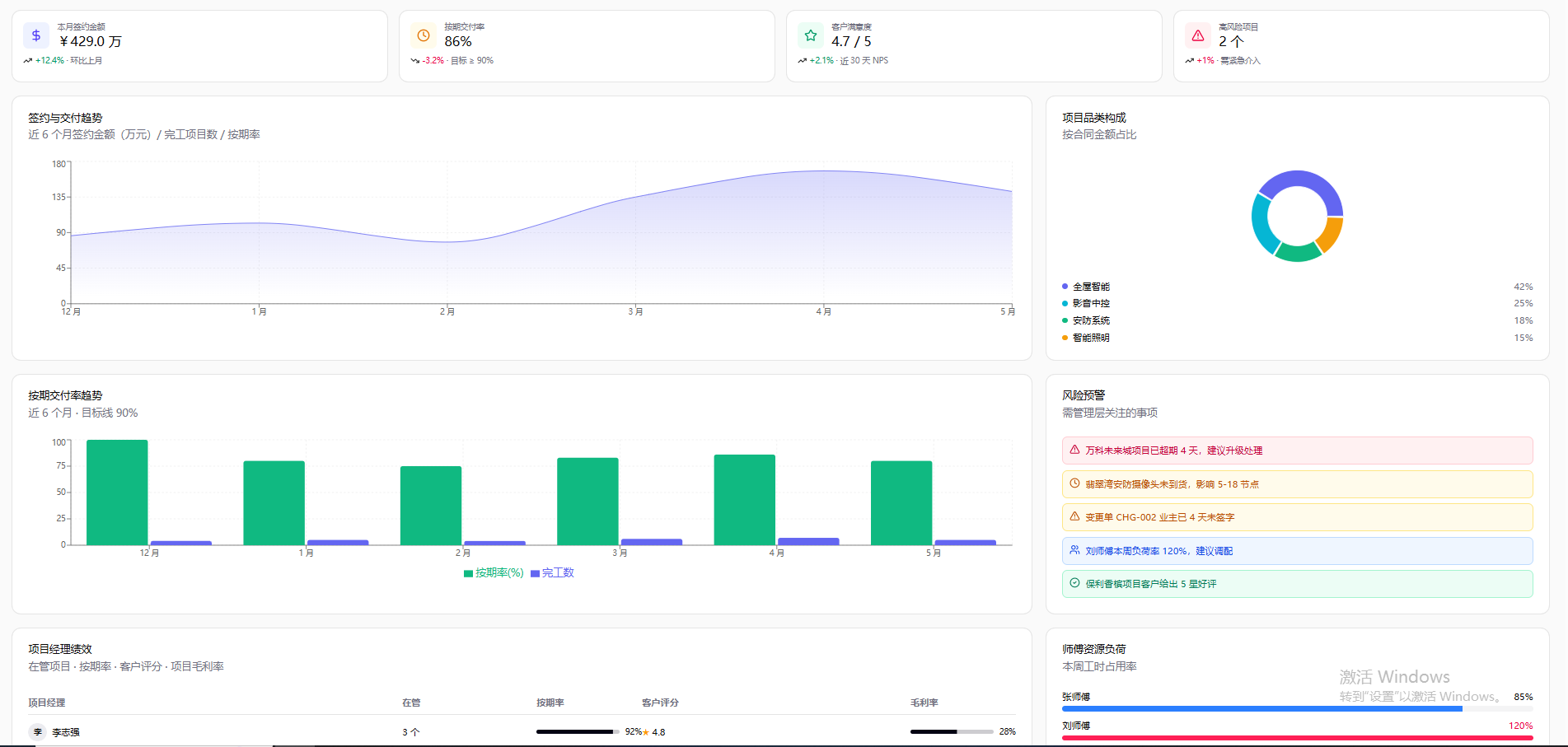
Task: Click 李志强's 毛利率 28% progress bar
Action: tap(952, 732)
